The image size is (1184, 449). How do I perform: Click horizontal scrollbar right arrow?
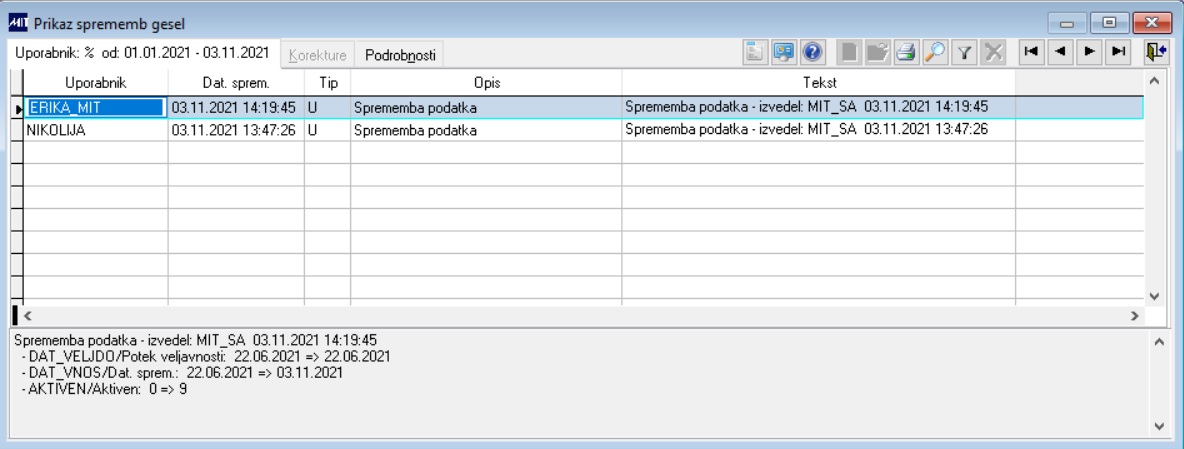coord(1134,316)
